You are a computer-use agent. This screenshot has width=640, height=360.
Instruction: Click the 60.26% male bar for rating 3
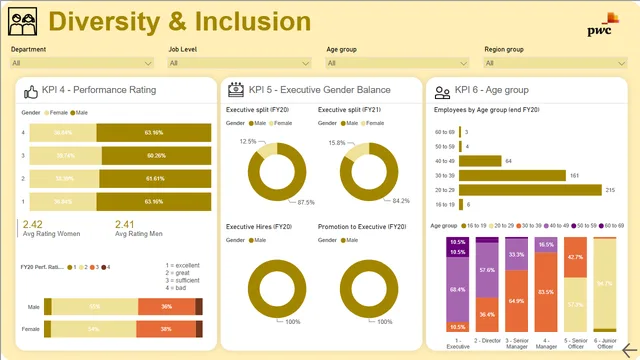pos(156,156)
